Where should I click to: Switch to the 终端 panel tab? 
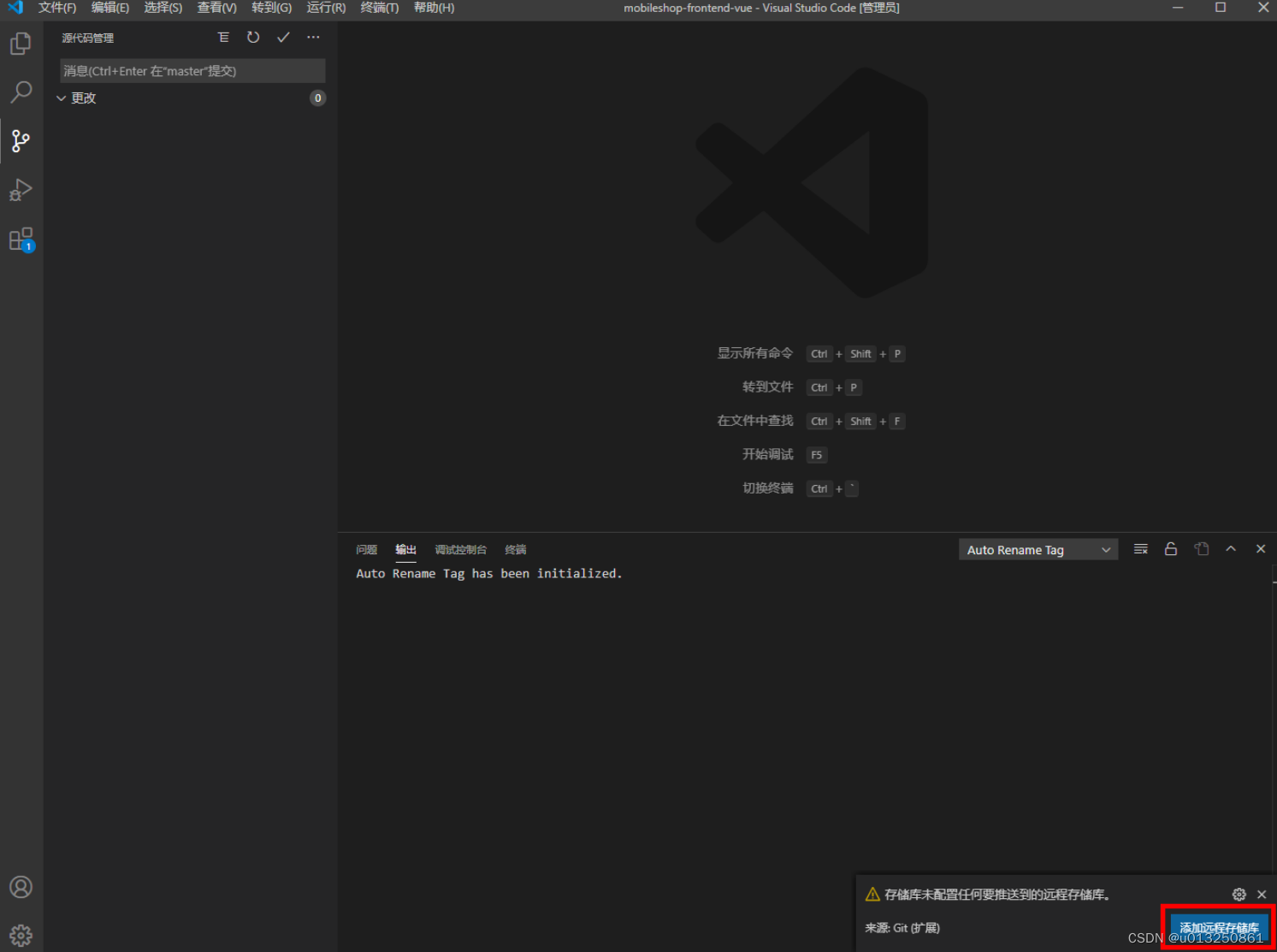pos(516,550)
